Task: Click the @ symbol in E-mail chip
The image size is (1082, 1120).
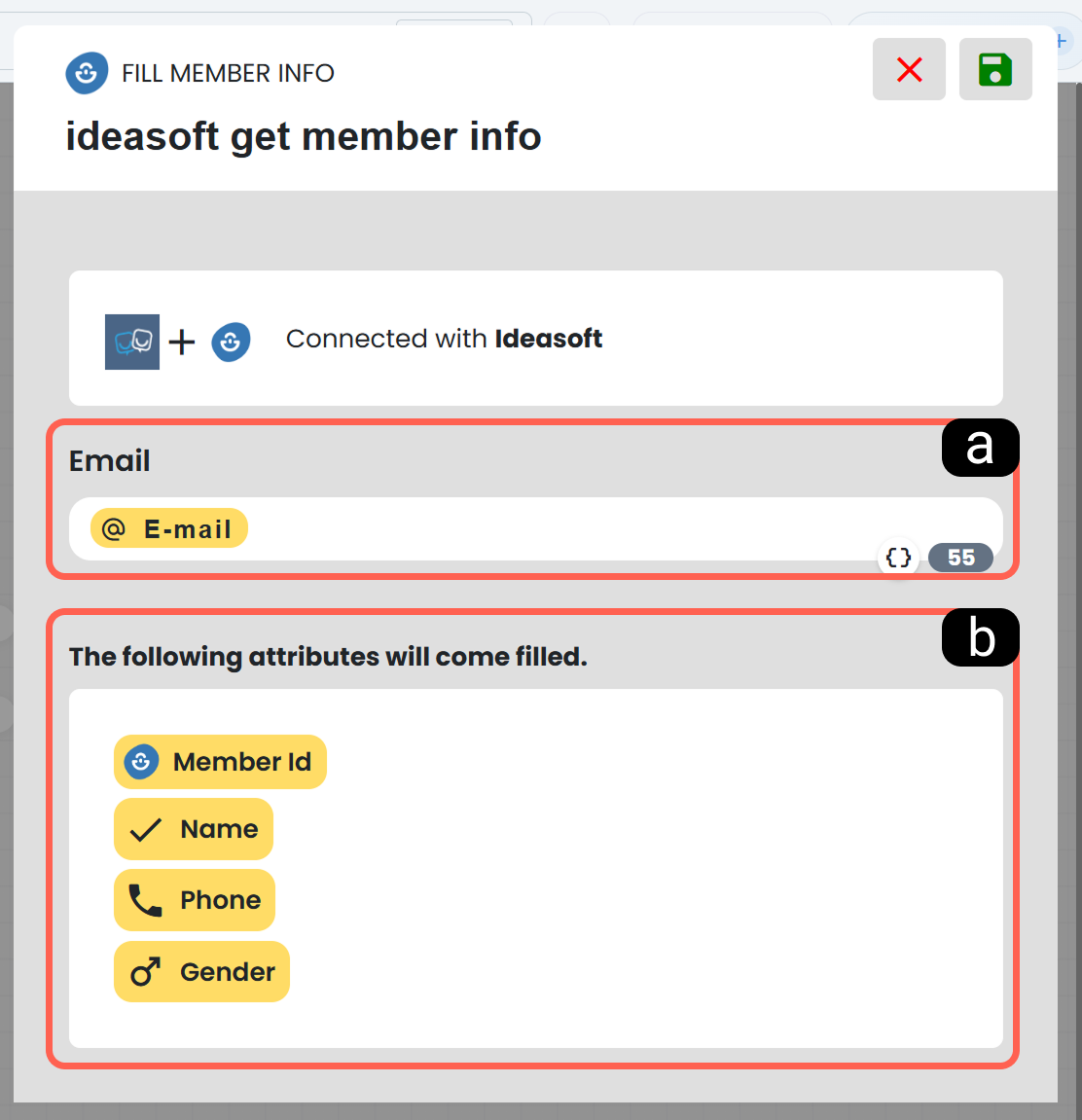Action: tap(114, 528)
